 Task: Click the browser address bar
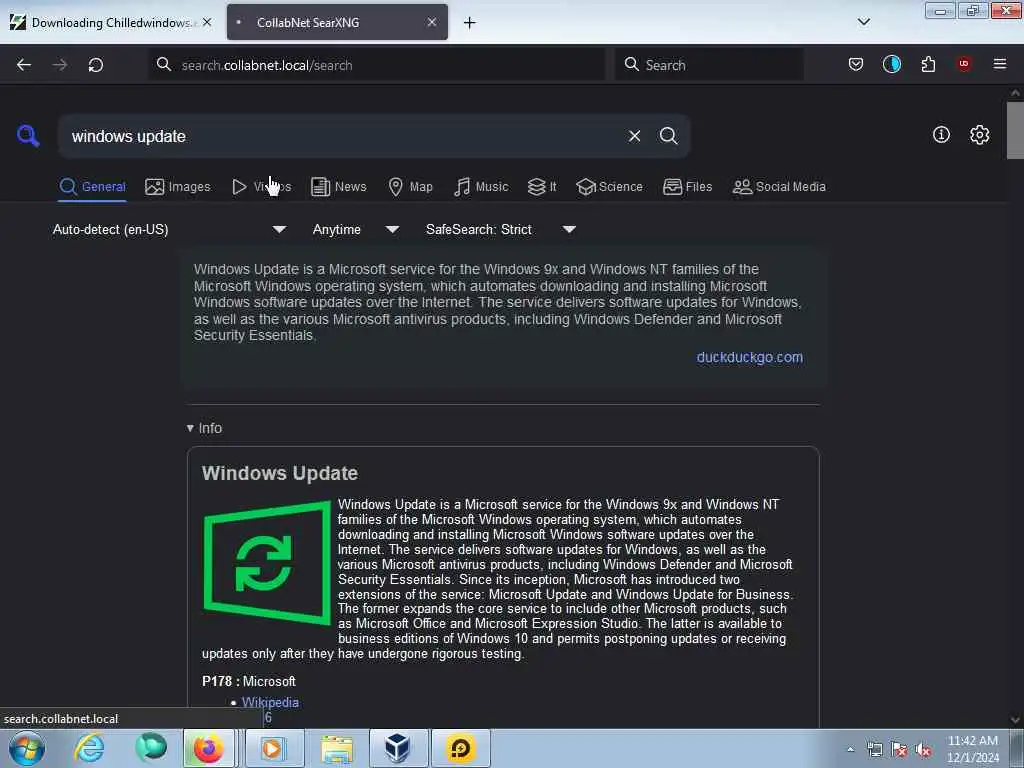pos(377,65)
